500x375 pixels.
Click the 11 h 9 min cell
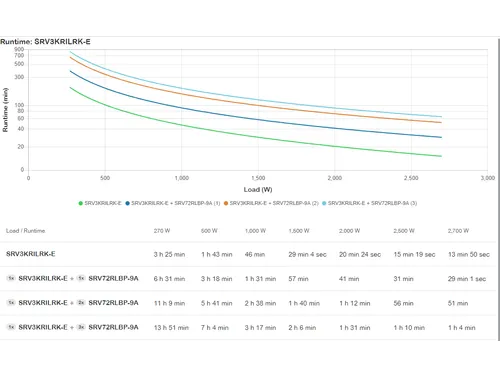tap(169, 303)
